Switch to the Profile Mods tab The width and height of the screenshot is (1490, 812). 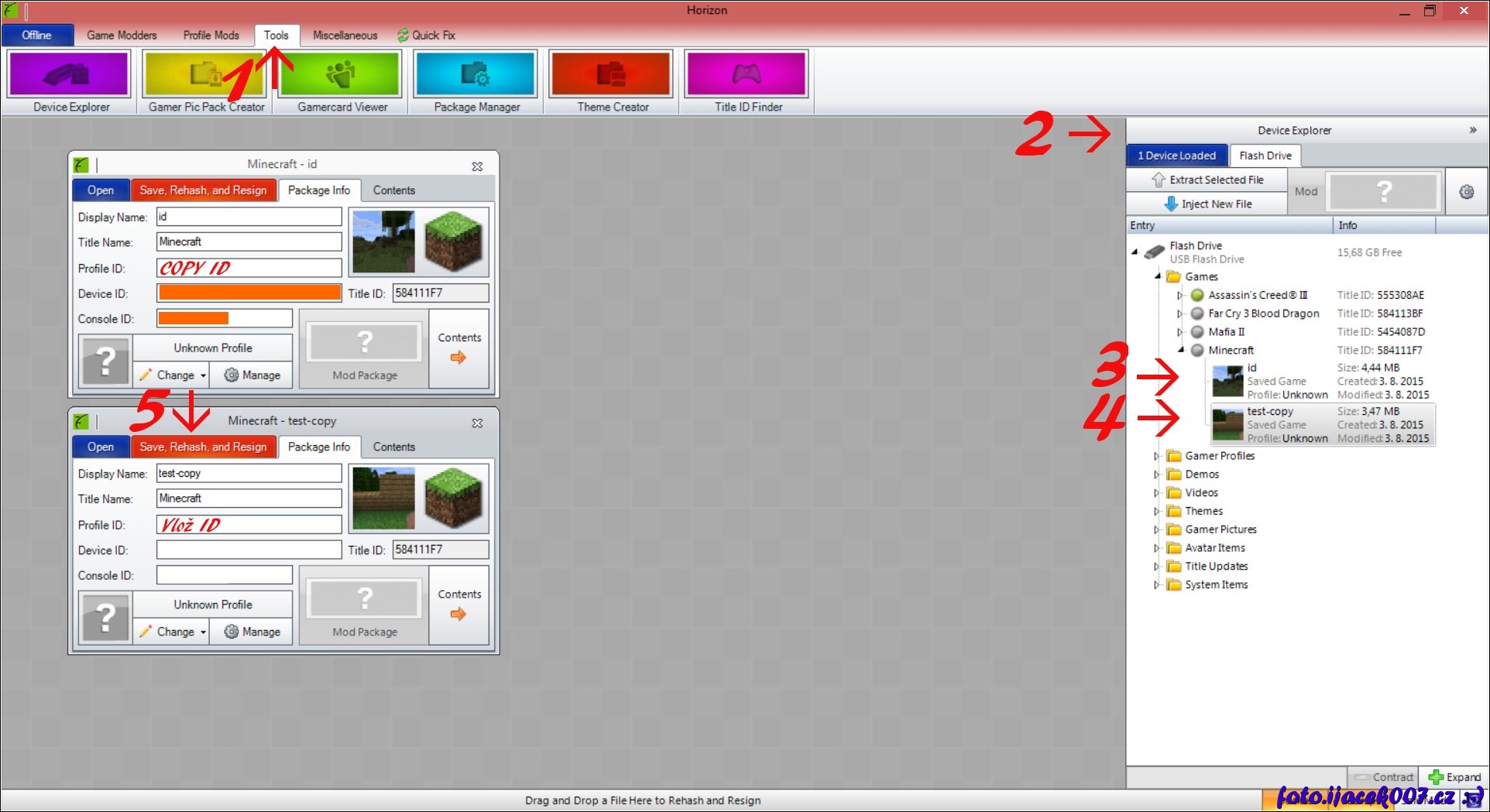point(211,35)
